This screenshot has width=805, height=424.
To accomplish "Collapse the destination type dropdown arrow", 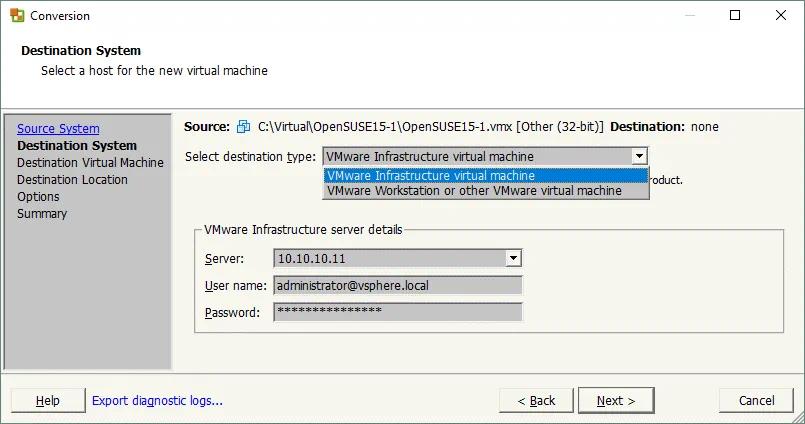I will pyautogui.click(x=639, y=156).
